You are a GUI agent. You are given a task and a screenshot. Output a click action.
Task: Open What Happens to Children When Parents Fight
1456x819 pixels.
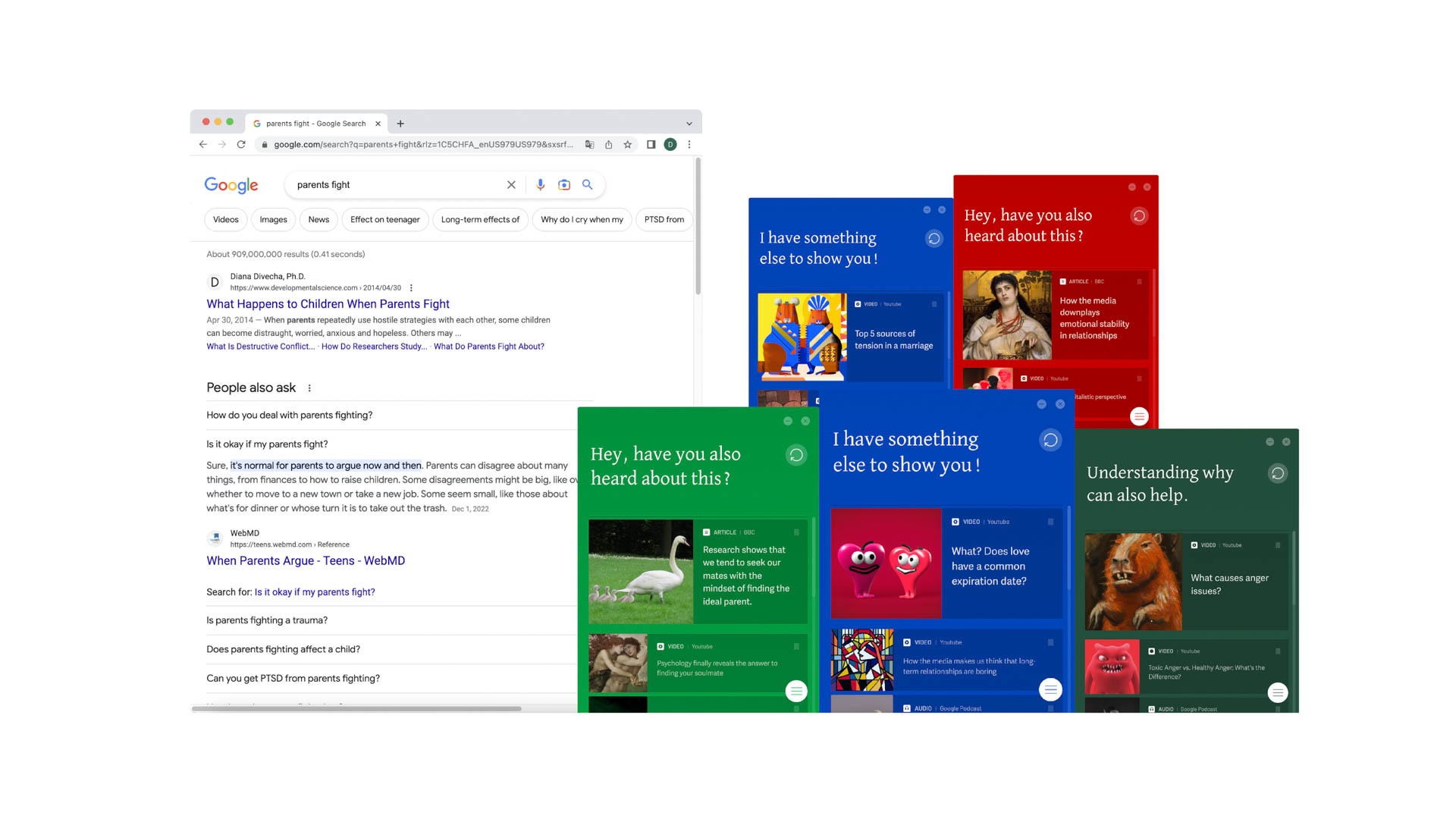[x=328, y=303]
